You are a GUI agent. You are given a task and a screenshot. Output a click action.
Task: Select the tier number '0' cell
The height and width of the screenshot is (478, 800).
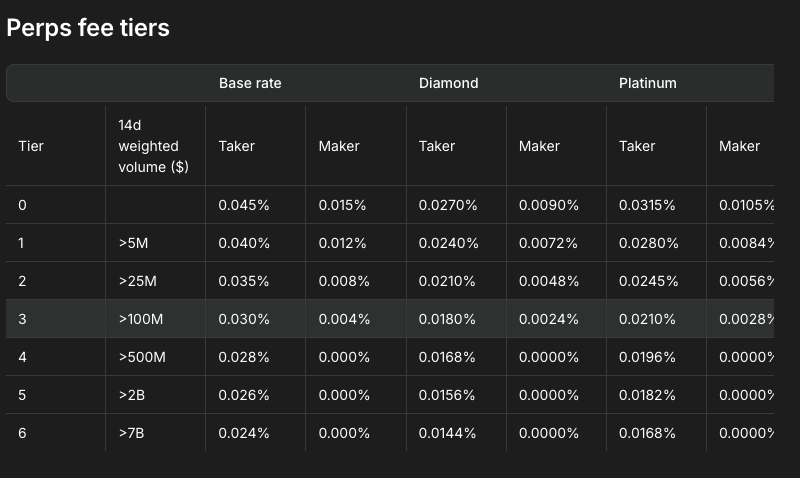pyautogui.click(x=22, y=205)
